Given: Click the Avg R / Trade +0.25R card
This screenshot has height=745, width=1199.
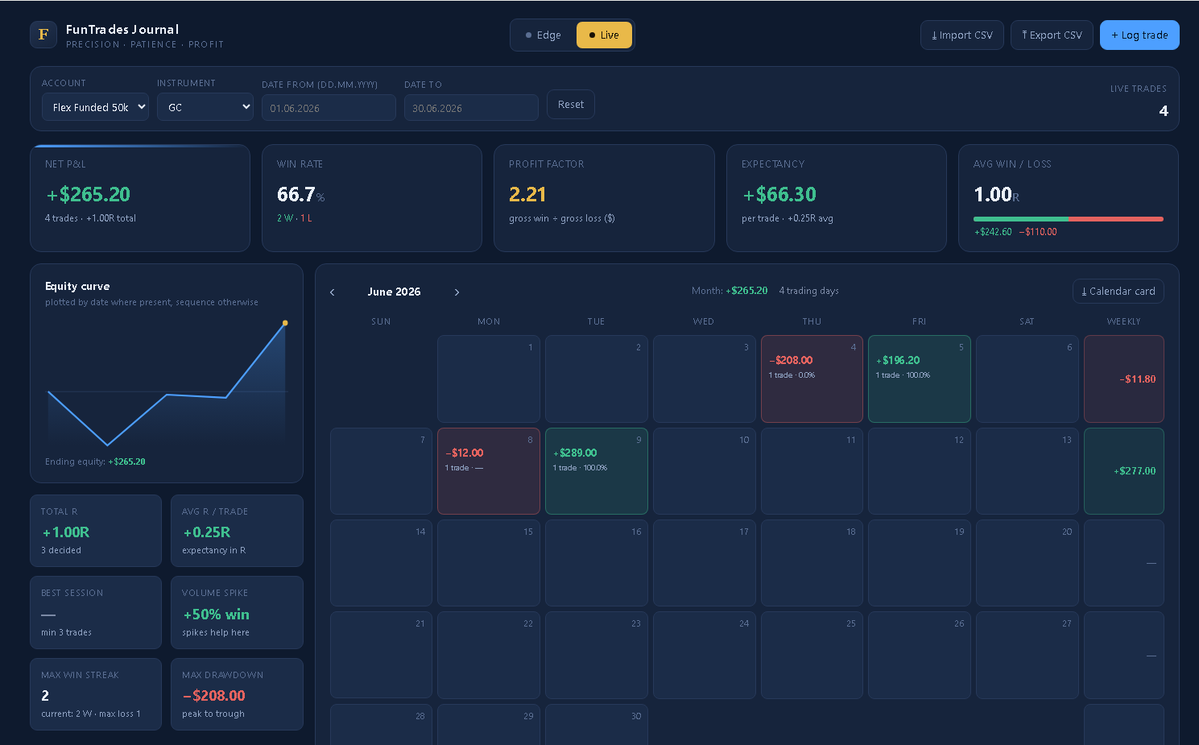Looking at the screenshot, I should (237, 531).
